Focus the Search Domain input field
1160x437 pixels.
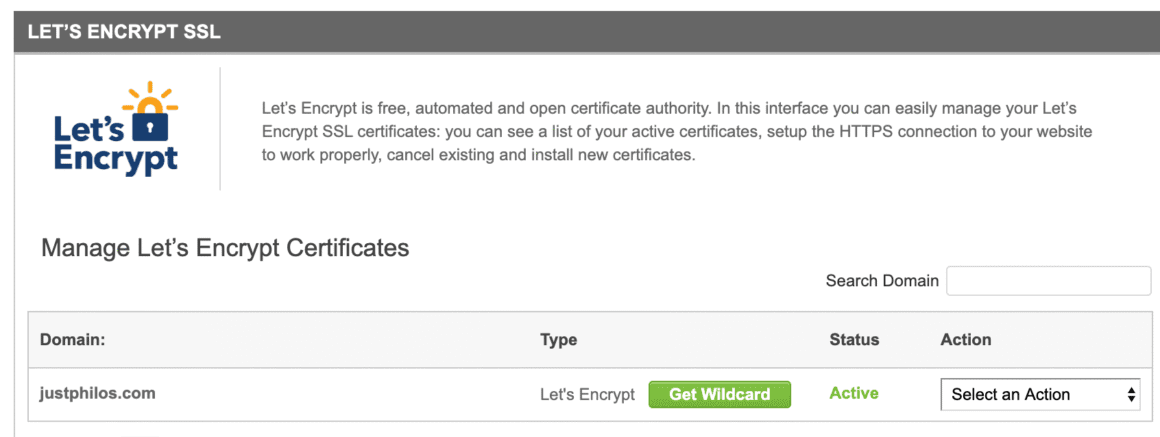point(1048,281)
